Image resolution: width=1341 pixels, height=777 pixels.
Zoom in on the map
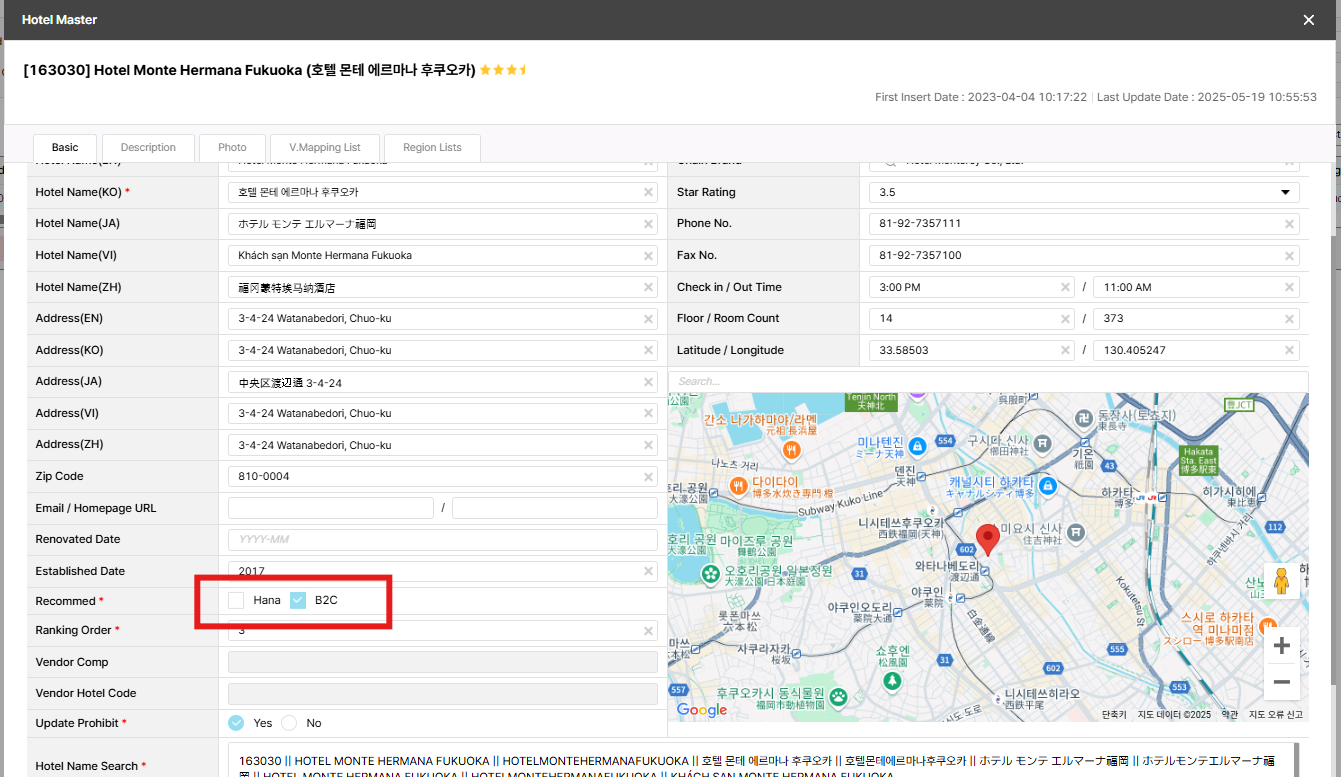tap(1281, 646)
